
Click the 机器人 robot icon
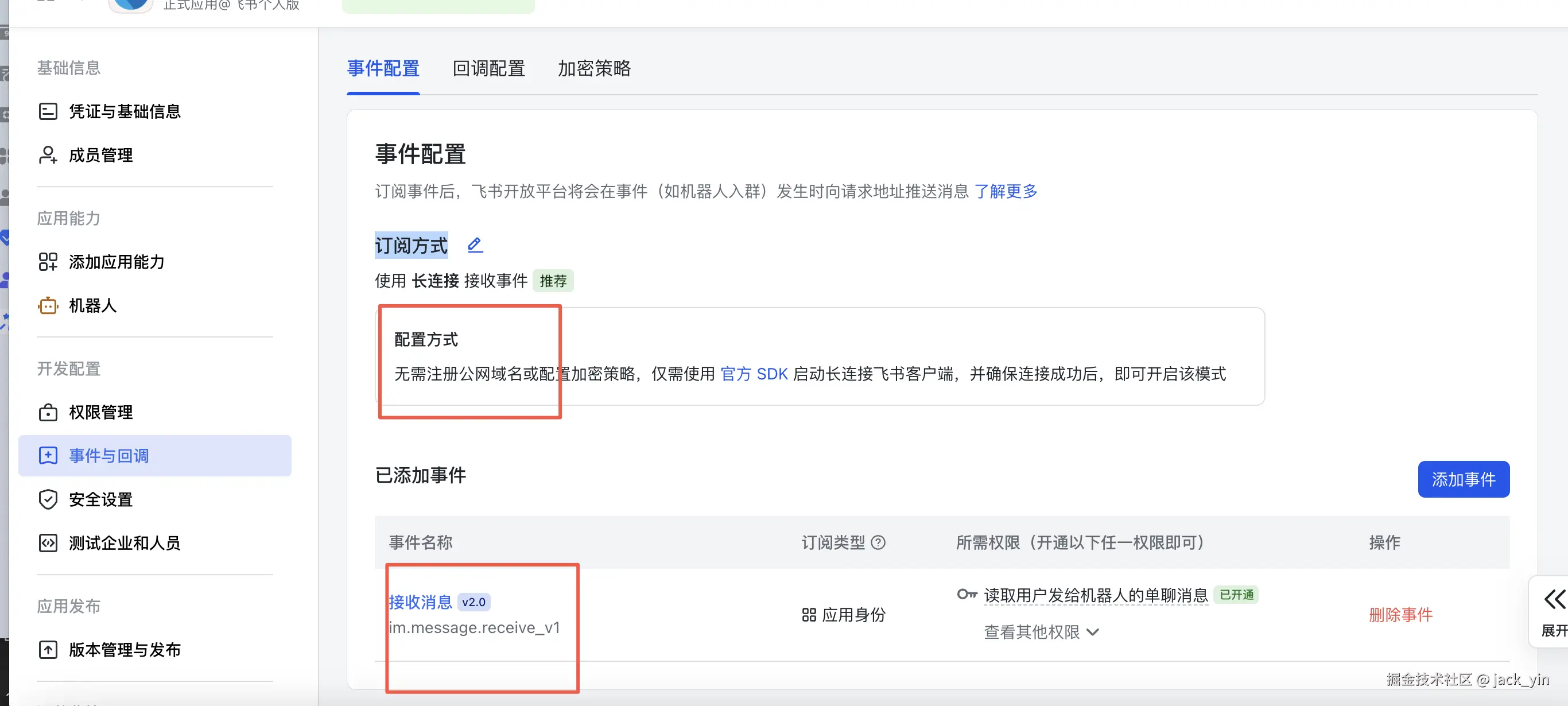[x=48, y=305]
